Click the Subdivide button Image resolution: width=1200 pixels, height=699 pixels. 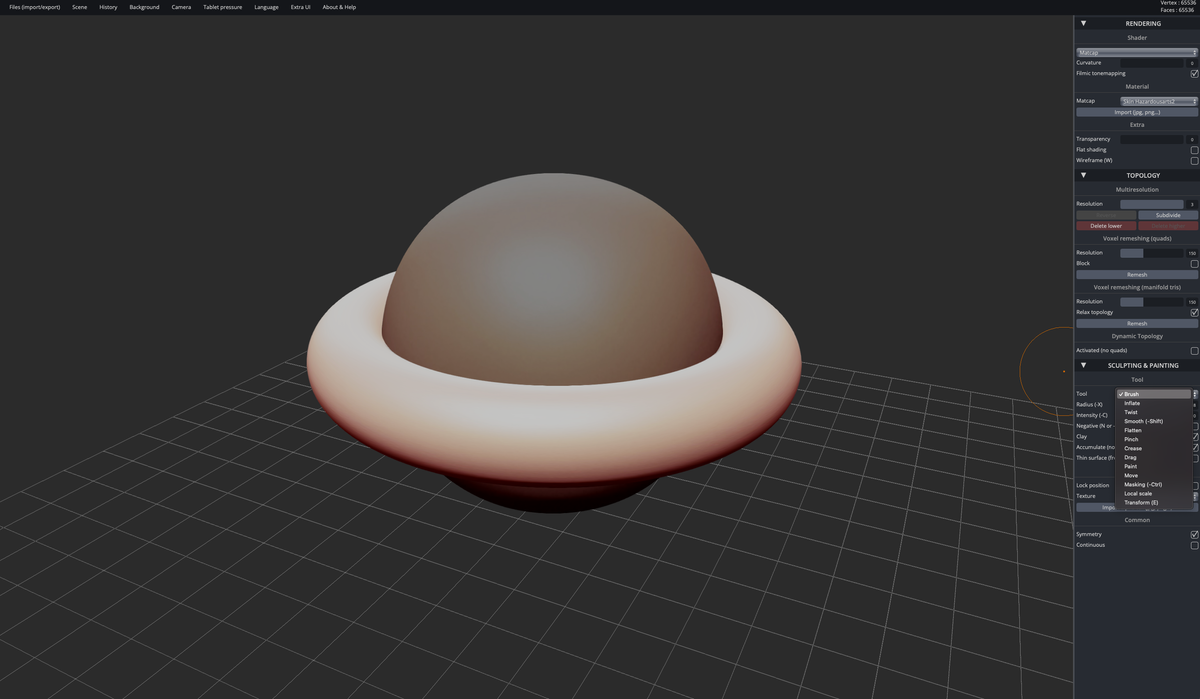(1166, 214)
